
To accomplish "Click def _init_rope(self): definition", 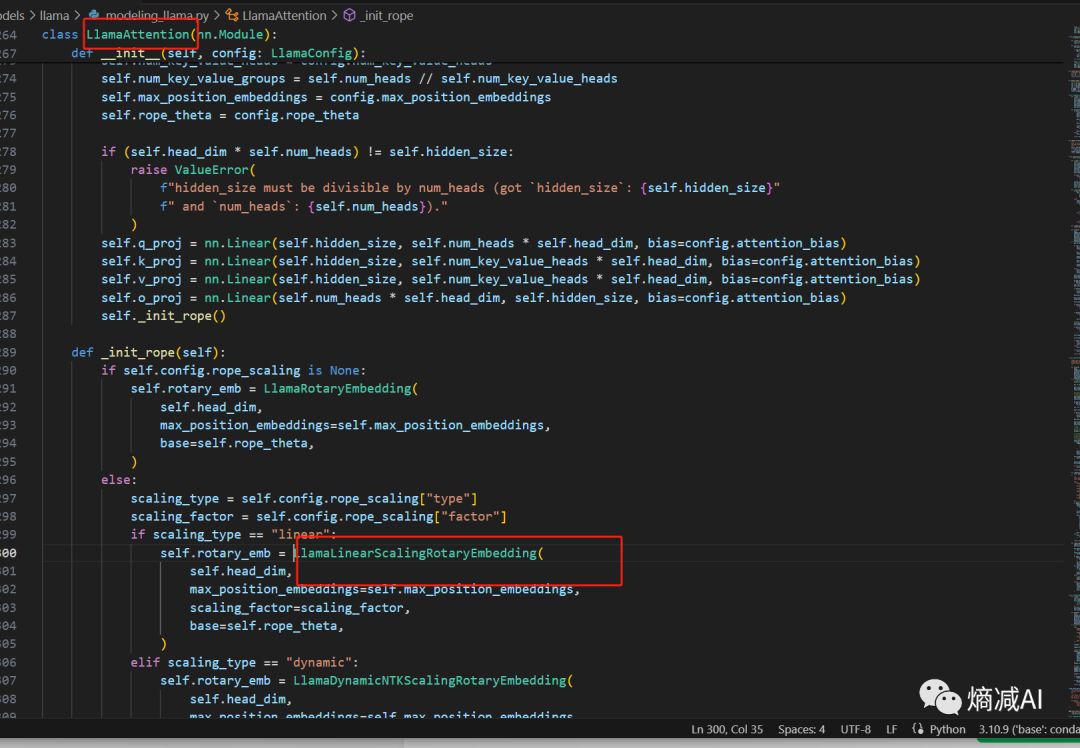I will (148, 352).
